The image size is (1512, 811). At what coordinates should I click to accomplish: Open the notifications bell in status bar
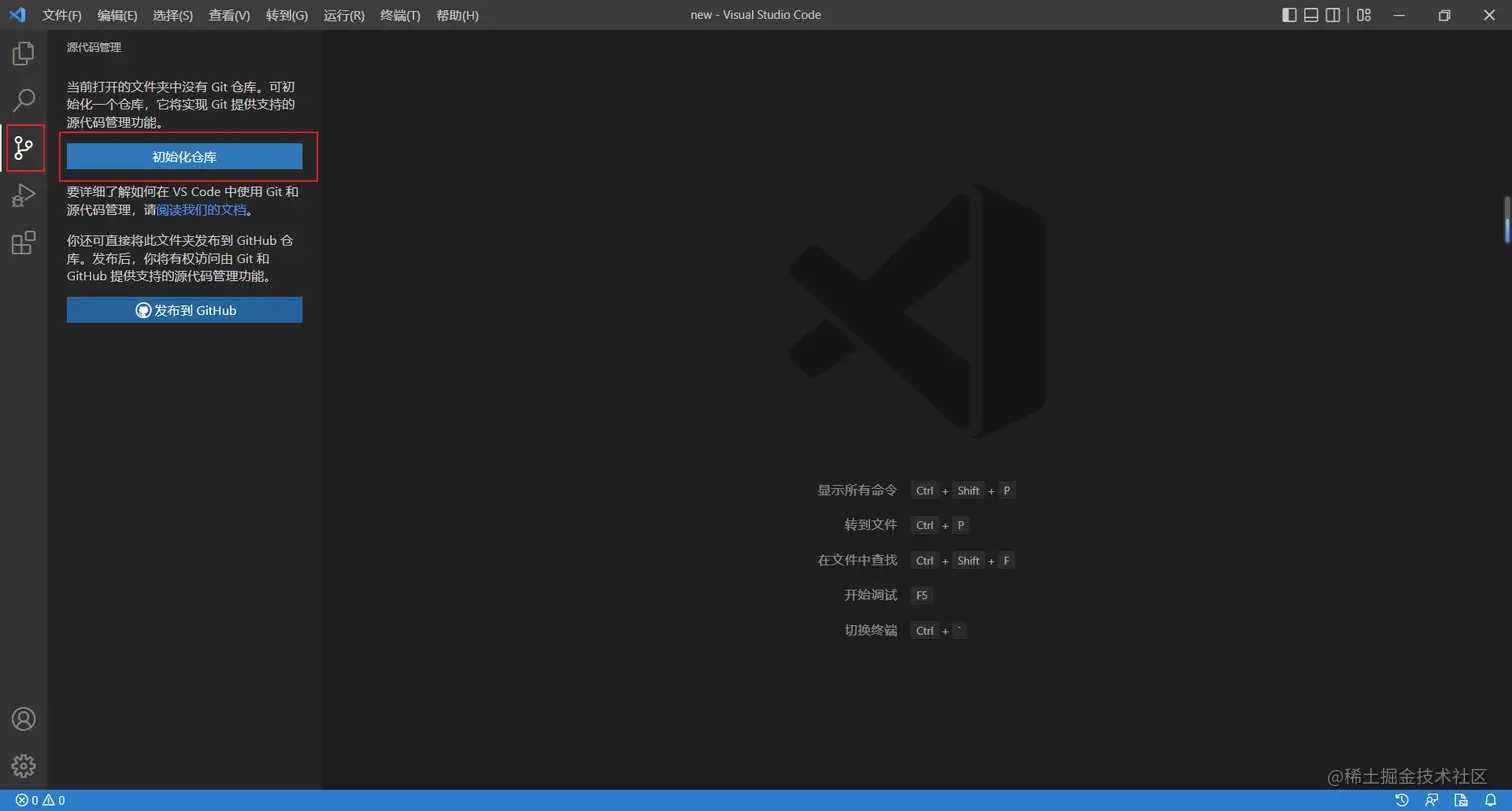pos(1490,800)
